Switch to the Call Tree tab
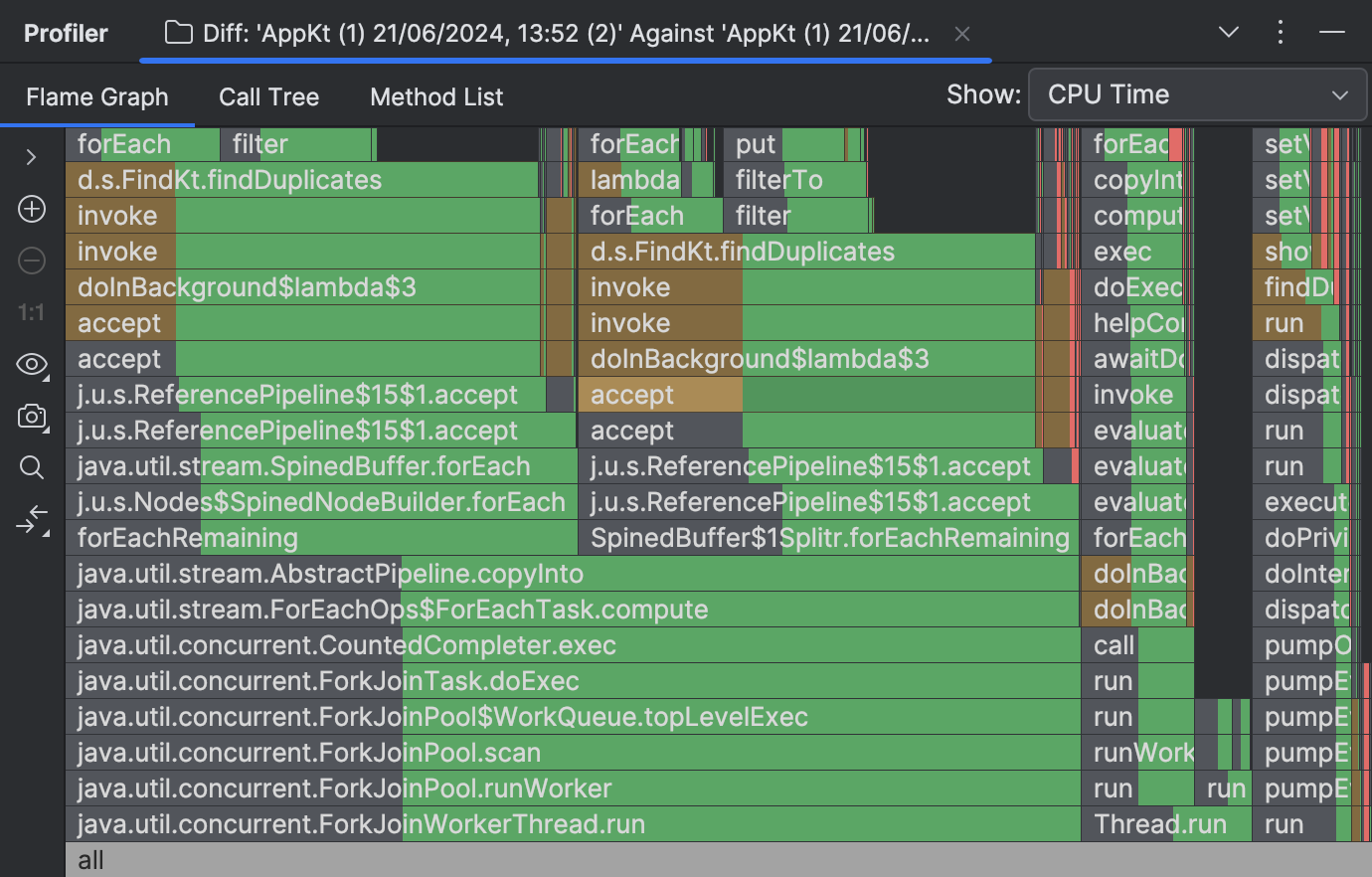The image size is (1372, 877). coord(268,96)
